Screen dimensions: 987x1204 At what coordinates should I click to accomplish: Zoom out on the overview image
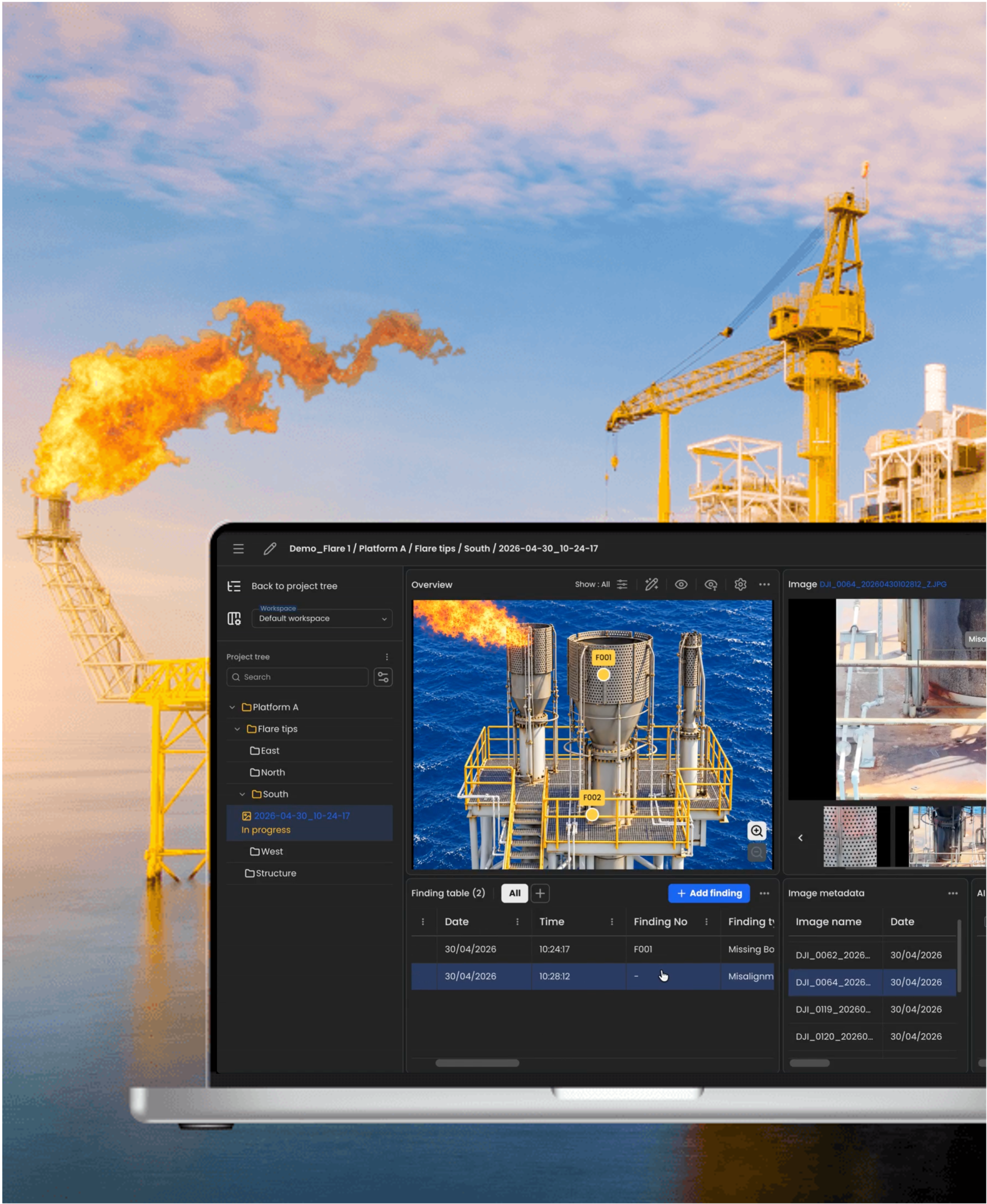coord(757,852)
